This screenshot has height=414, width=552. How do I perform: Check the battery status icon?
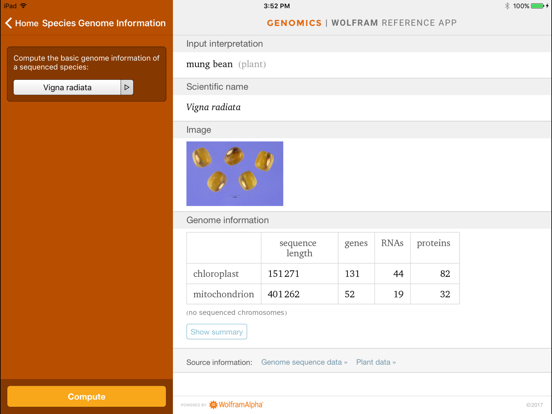pos(538,6)
